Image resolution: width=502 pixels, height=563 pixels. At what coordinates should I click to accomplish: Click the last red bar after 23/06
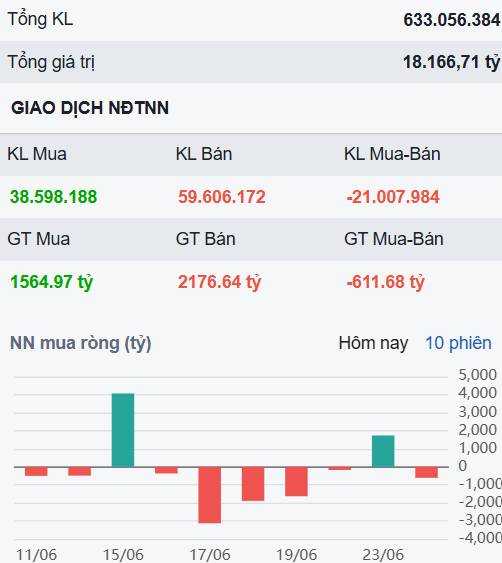[x=427, y=473]
